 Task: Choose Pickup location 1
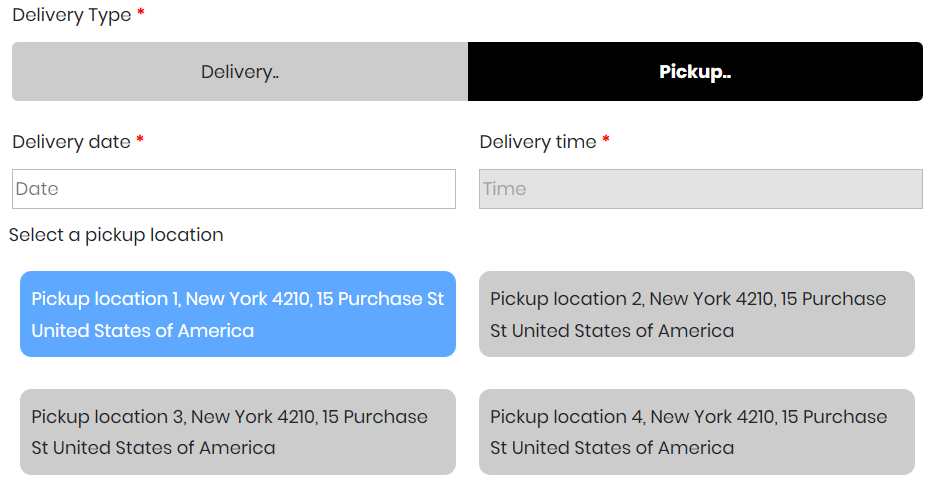pos(238,314)
